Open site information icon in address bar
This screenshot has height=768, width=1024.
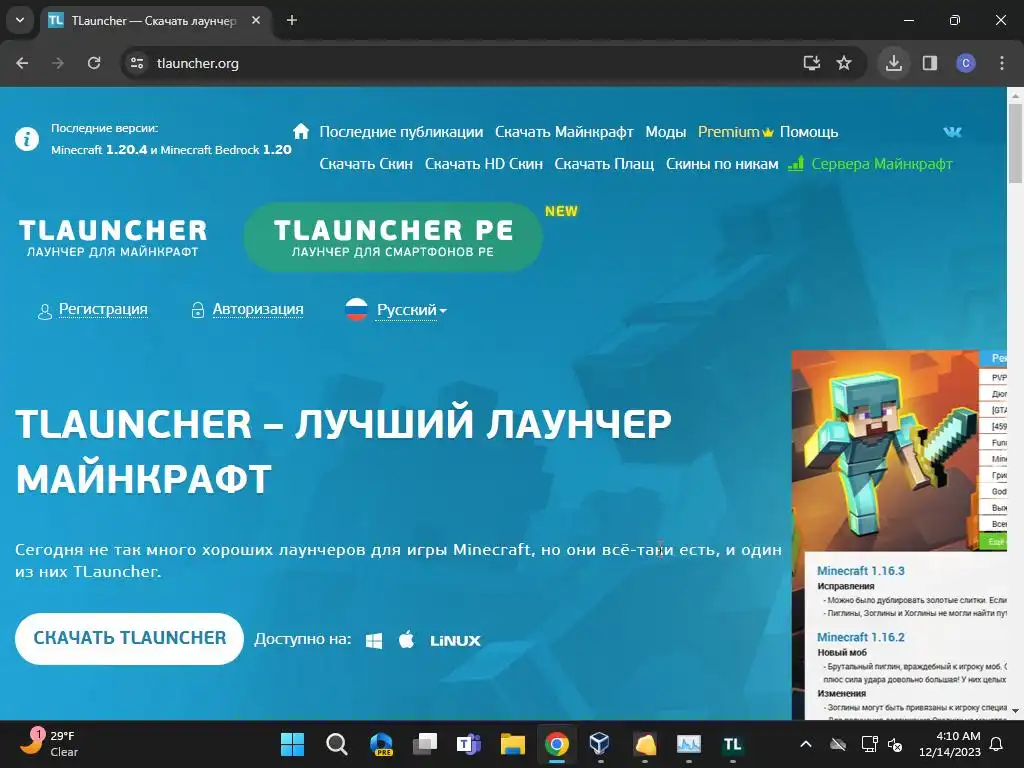137,63
